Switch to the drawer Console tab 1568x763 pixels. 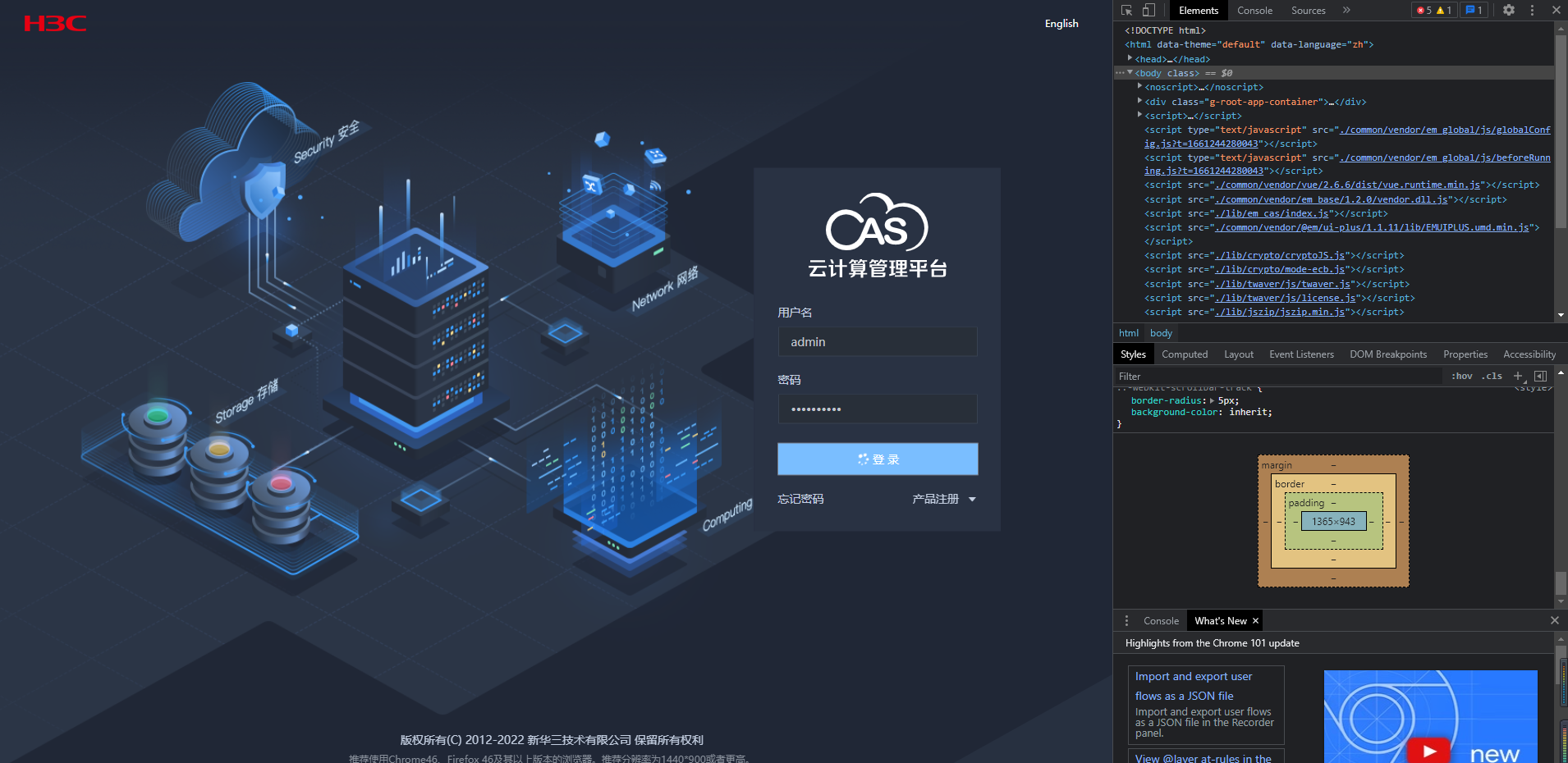pos(1161,621)
